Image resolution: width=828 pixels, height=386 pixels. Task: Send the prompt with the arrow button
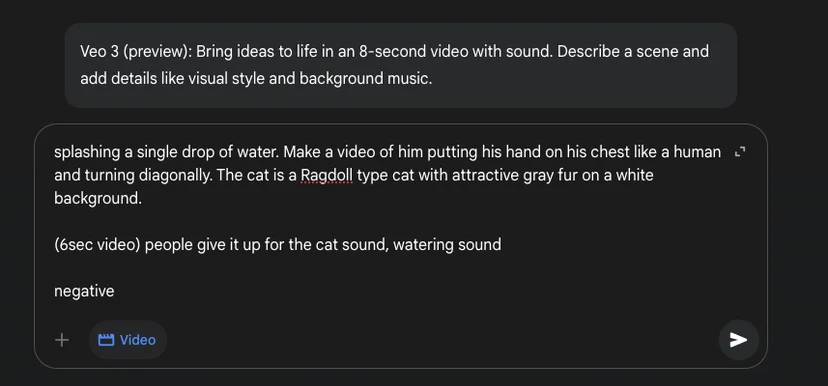[738, 340]
